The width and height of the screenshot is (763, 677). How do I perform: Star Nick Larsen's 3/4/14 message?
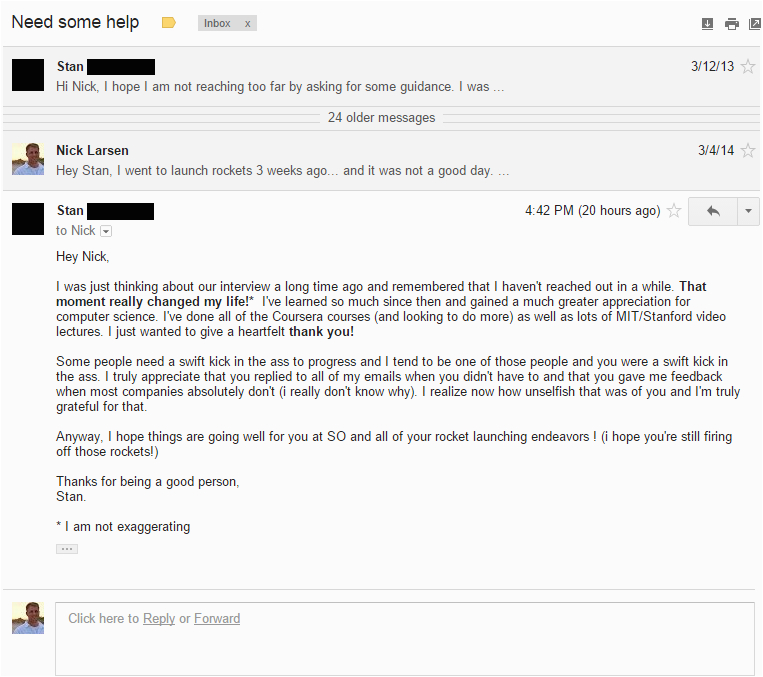(x=748, y=151)
